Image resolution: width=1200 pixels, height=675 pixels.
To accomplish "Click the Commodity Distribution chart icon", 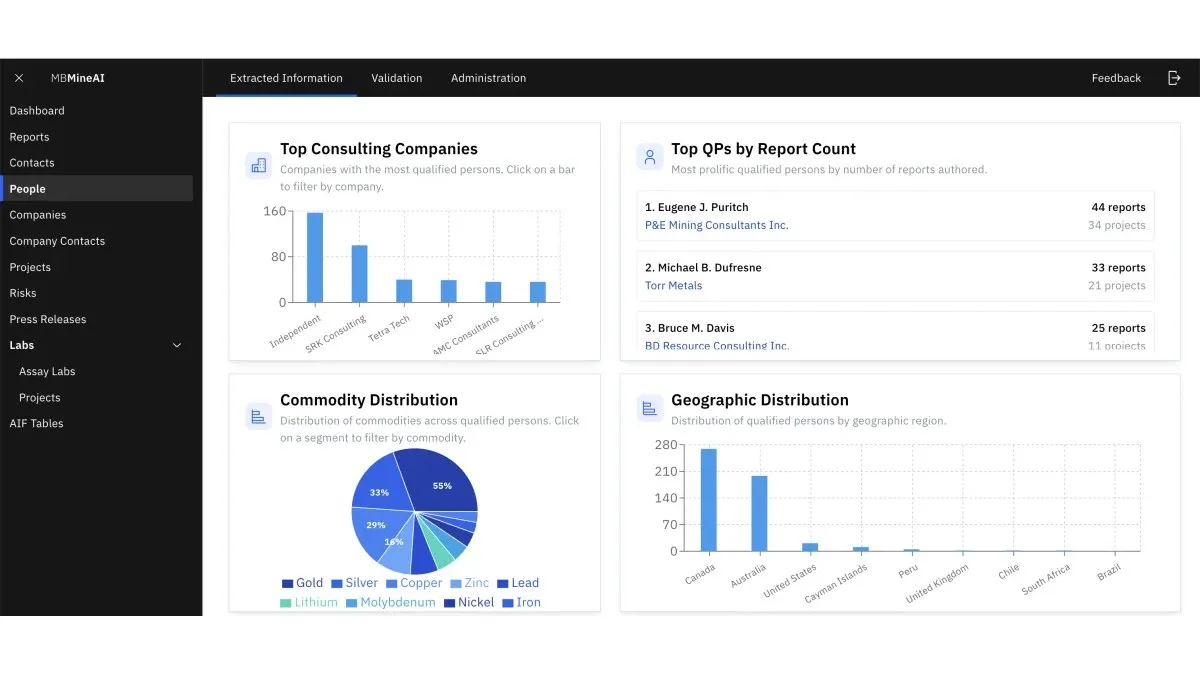I will click(x=259, y=416).
